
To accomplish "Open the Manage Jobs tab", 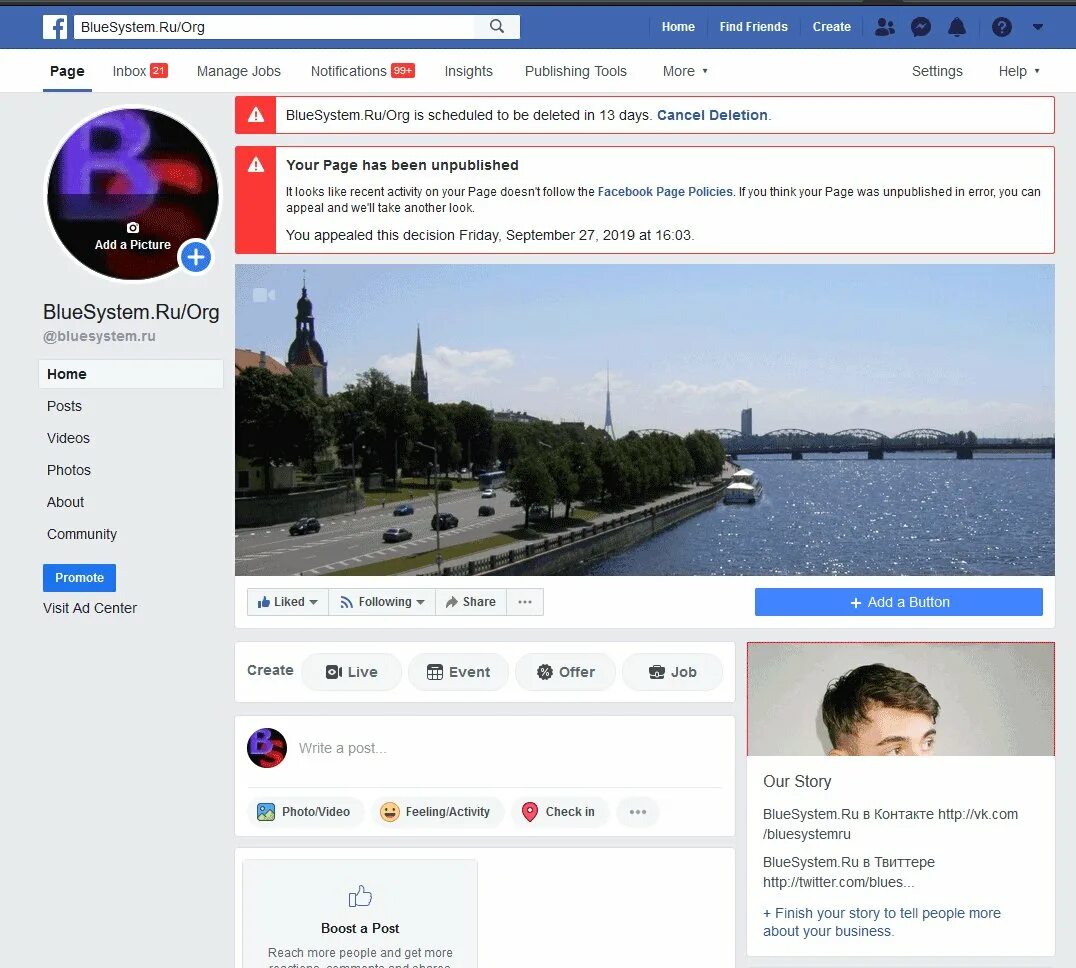I will 239,71.
